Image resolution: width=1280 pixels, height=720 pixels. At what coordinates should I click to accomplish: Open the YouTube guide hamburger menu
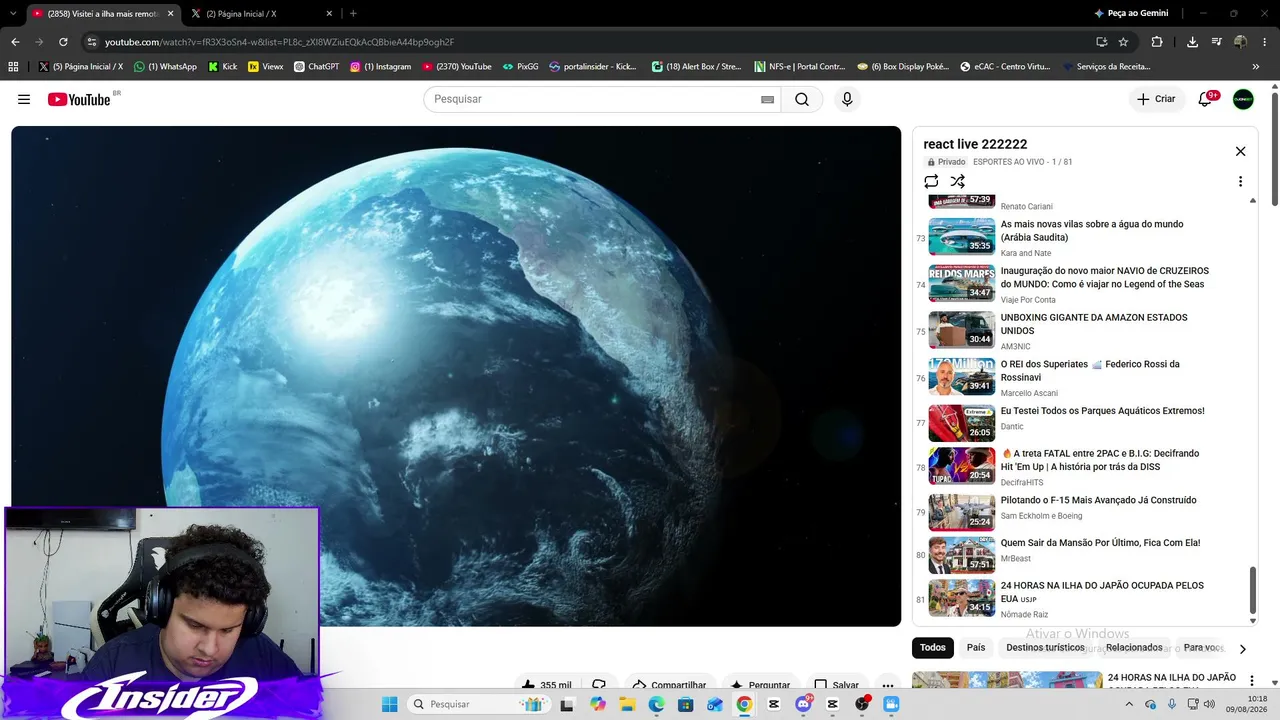coord(24,99)
